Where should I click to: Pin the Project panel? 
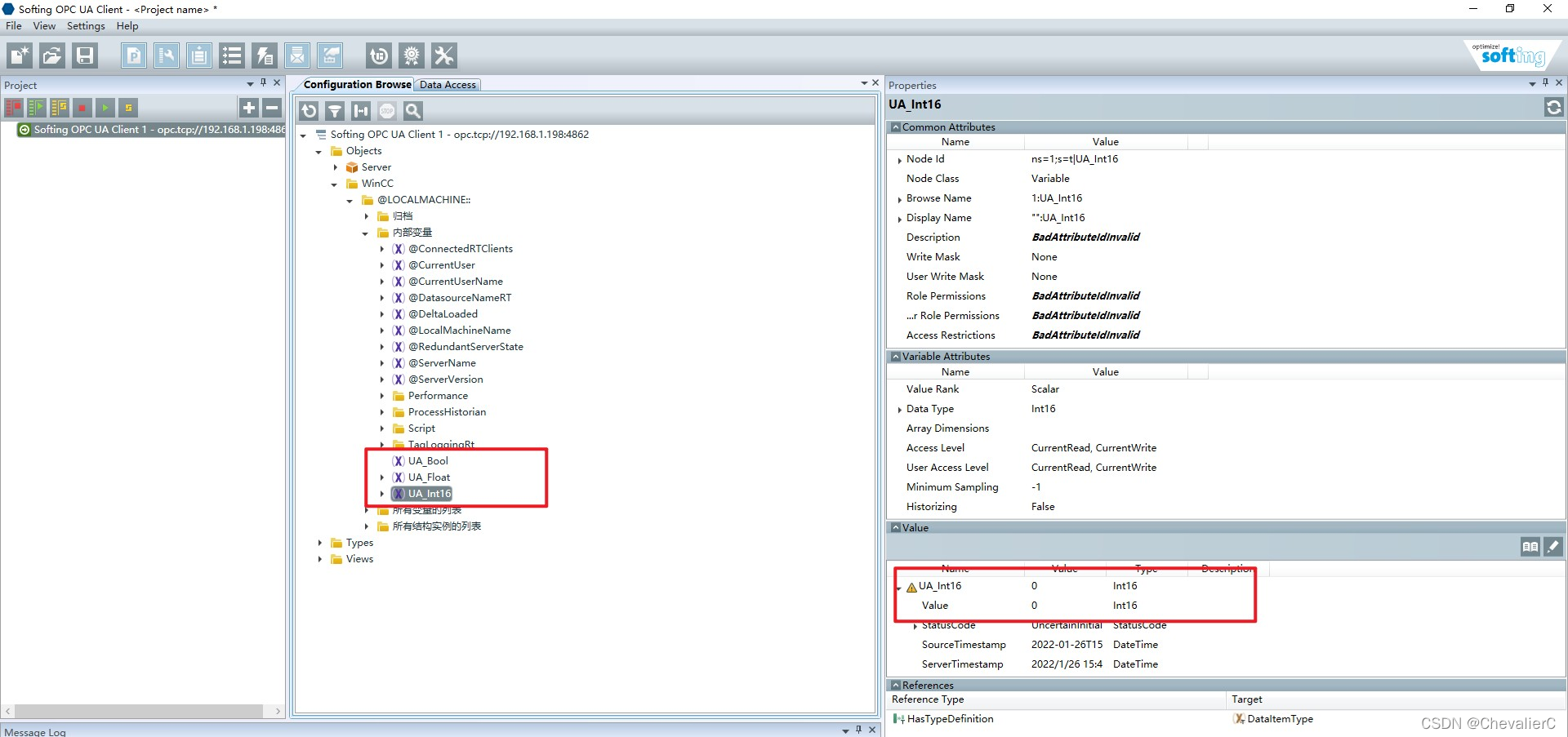263,82
